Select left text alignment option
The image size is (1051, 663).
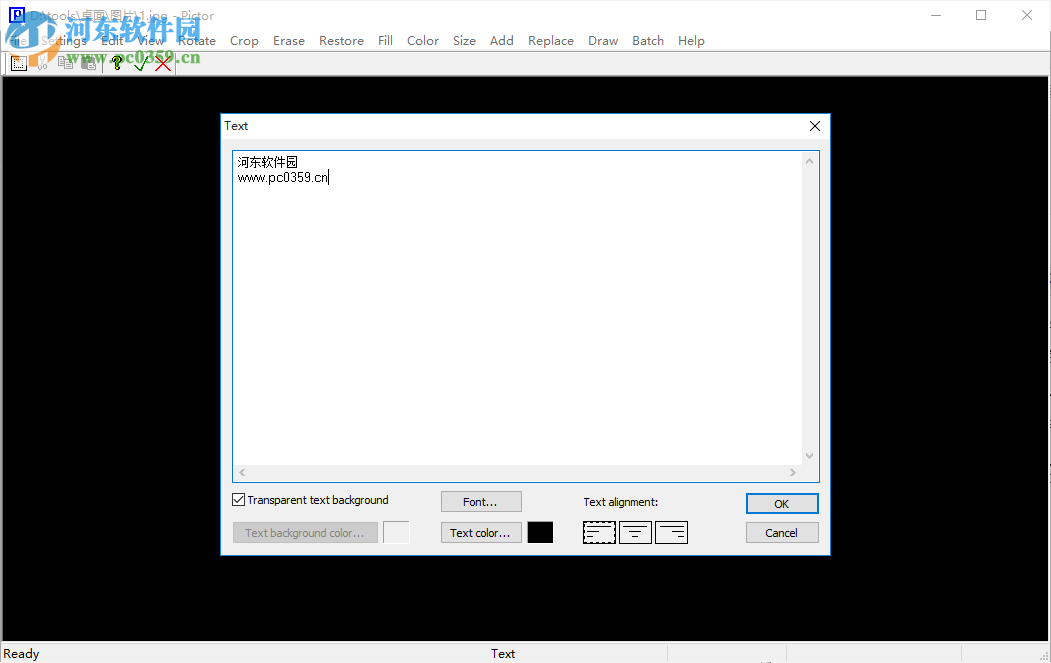[x=599, y=532]
